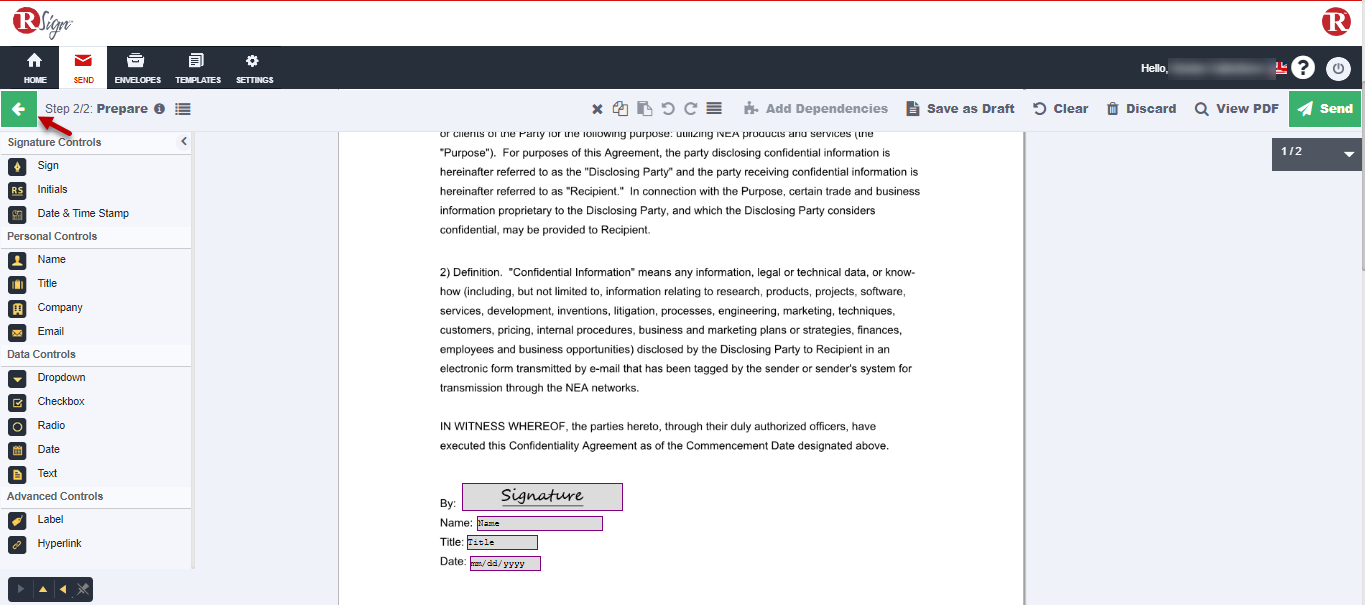
Task: Click the logout power icon
Action: pyautogui.click(x=1338, y=68)
